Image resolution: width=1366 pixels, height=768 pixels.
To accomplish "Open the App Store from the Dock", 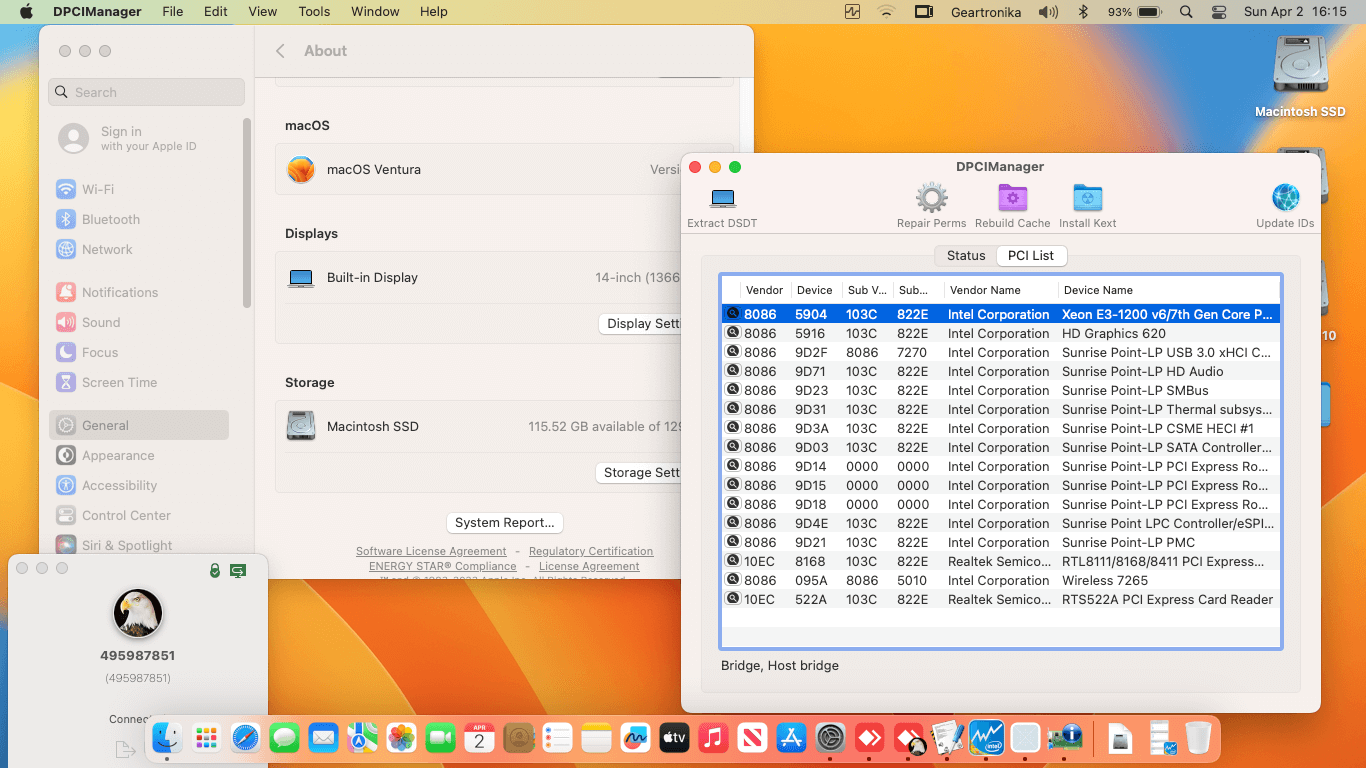I will [791, 738].
